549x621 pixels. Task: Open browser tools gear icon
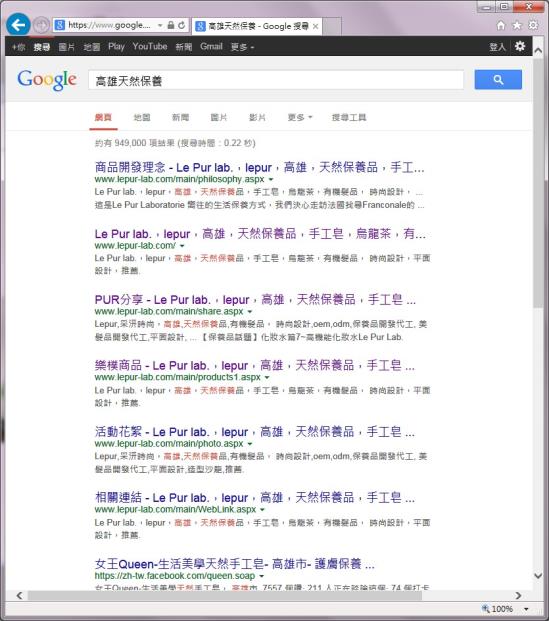533,25
